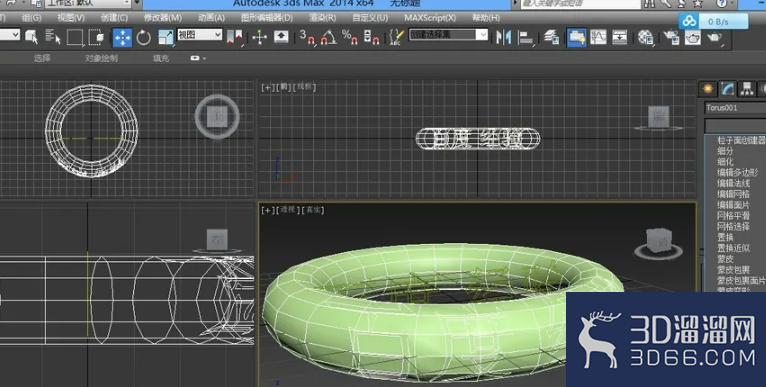The image size is (766, 387).
Task: Open Edit Named Selection Sets
Action: click(x=397, y=37)
